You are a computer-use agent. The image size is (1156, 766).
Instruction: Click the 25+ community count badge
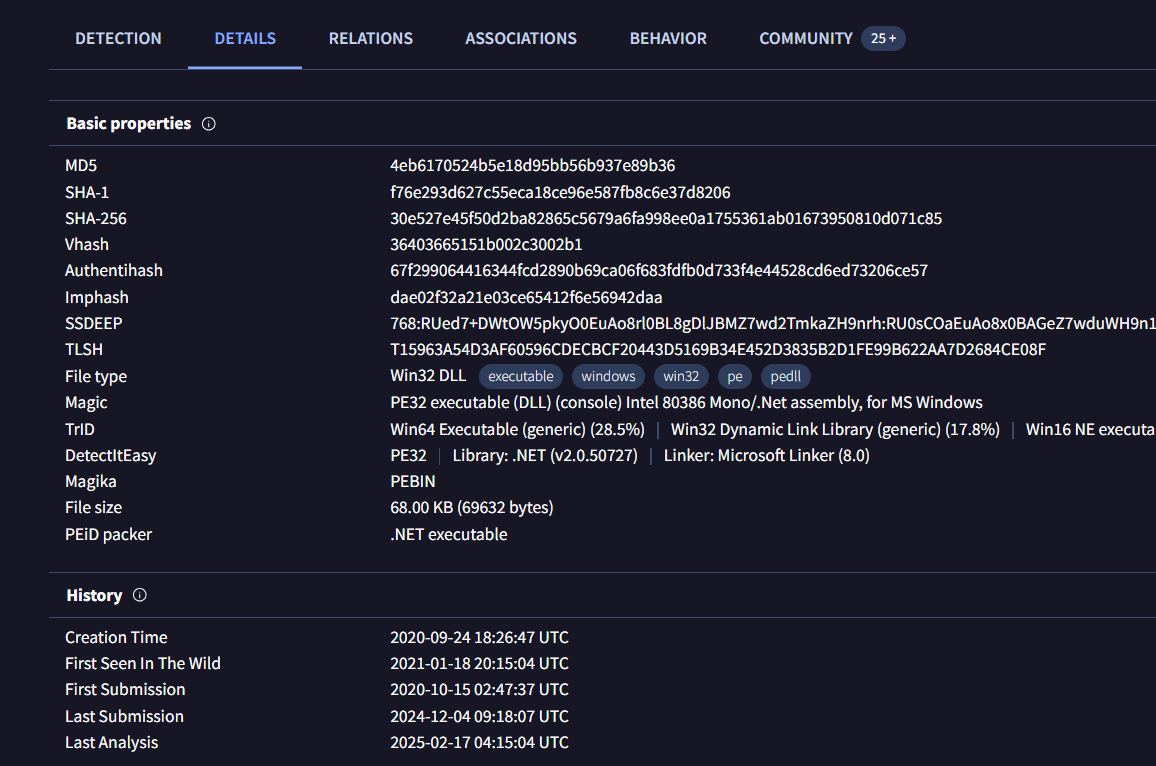coord(883,38)
